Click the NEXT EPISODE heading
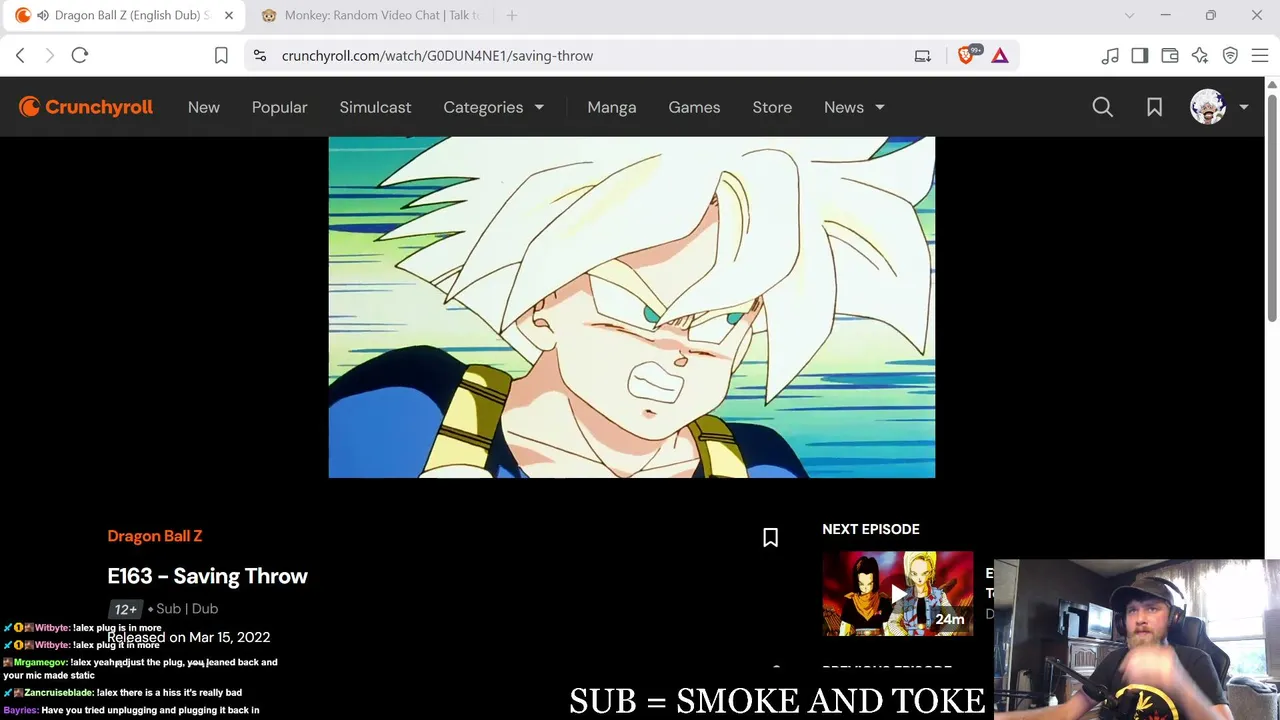1280x720 pixels. coord(871,529)
